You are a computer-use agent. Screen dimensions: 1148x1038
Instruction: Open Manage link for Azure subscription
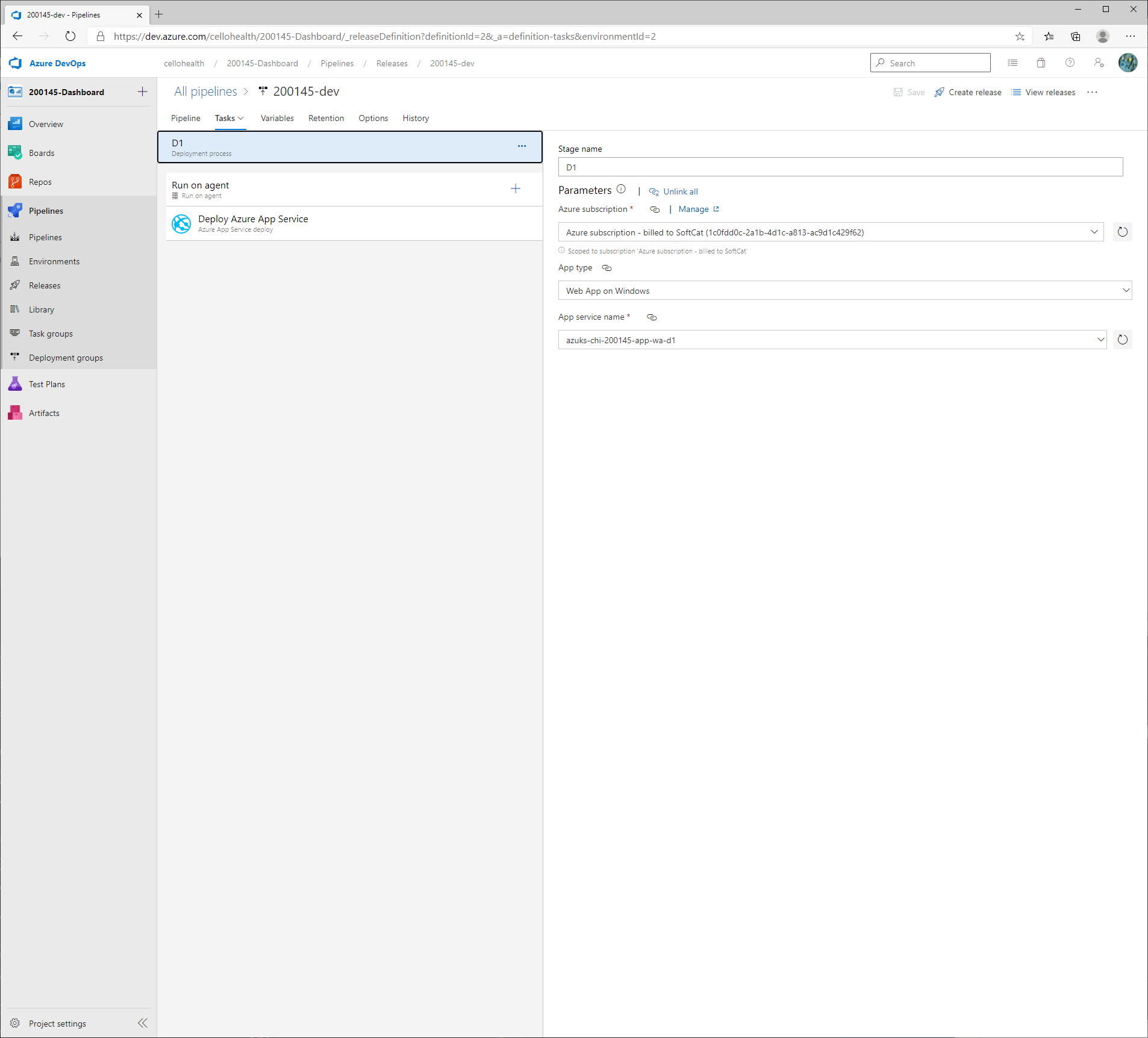click(694, 209)
